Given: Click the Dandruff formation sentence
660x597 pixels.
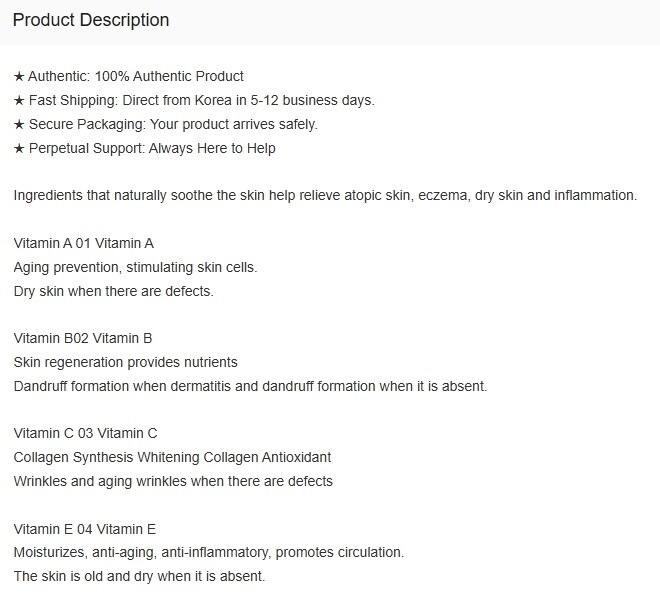Looking at the screenshot, I should tap(250, 385).
